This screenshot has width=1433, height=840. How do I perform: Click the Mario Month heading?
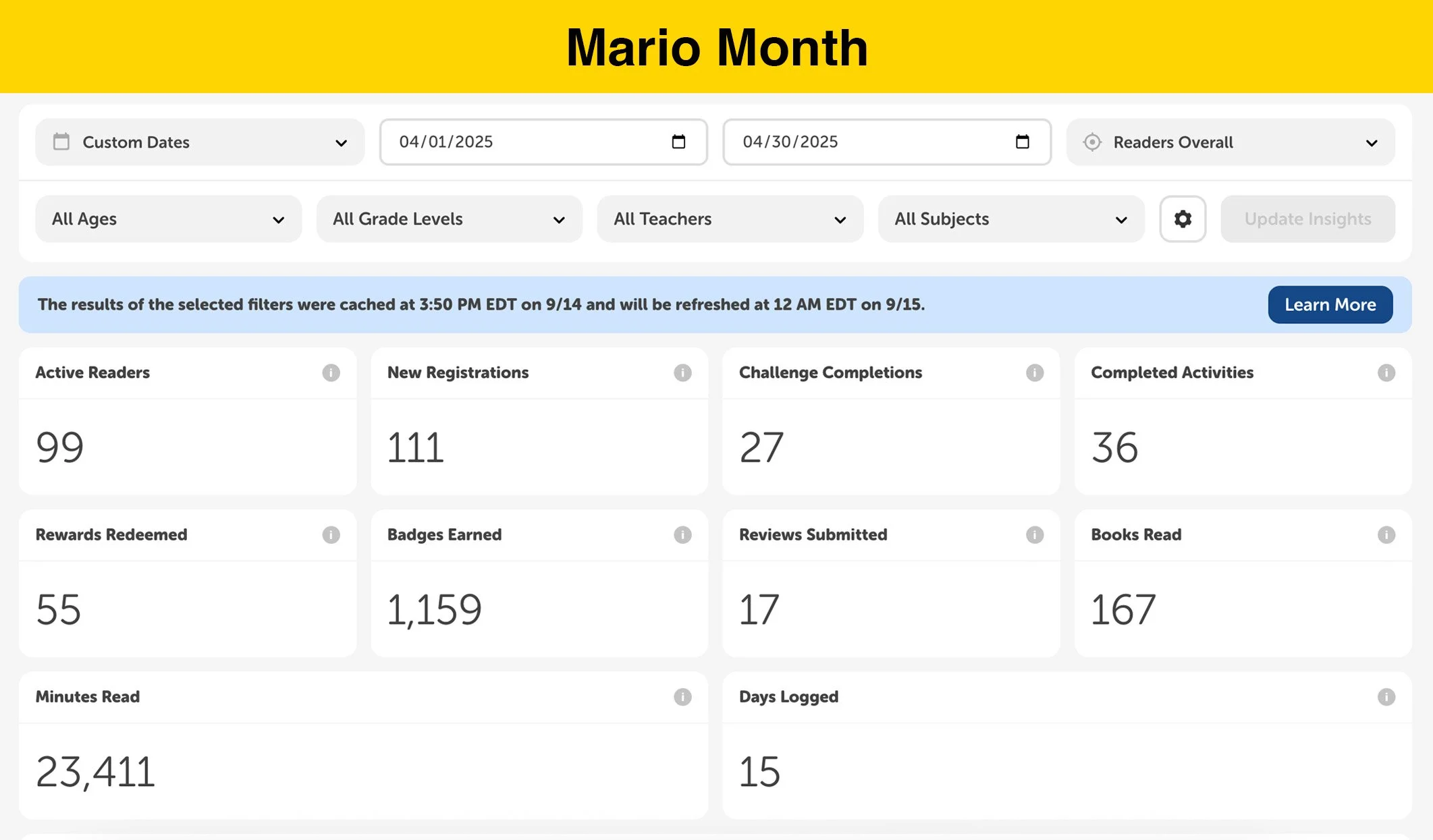tap(717, 47)
